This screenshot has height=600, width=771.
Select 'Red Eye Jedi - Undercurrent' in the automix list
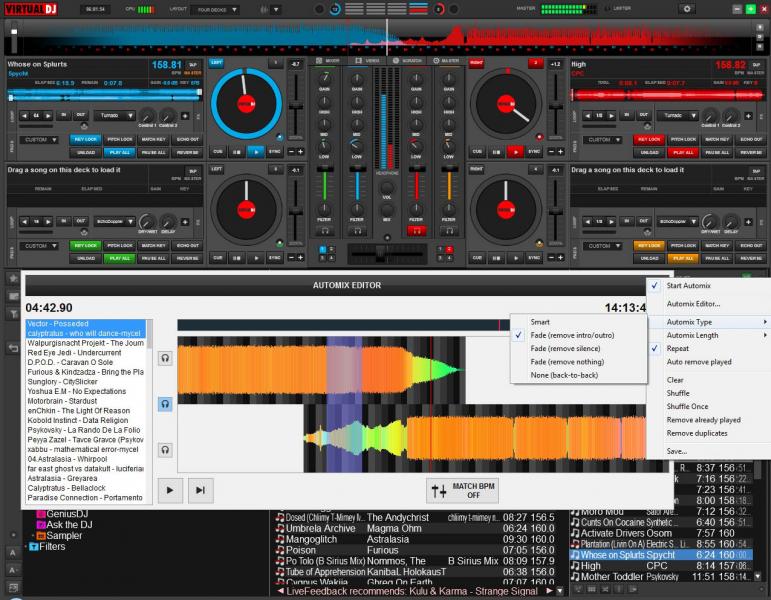(74, 353)
